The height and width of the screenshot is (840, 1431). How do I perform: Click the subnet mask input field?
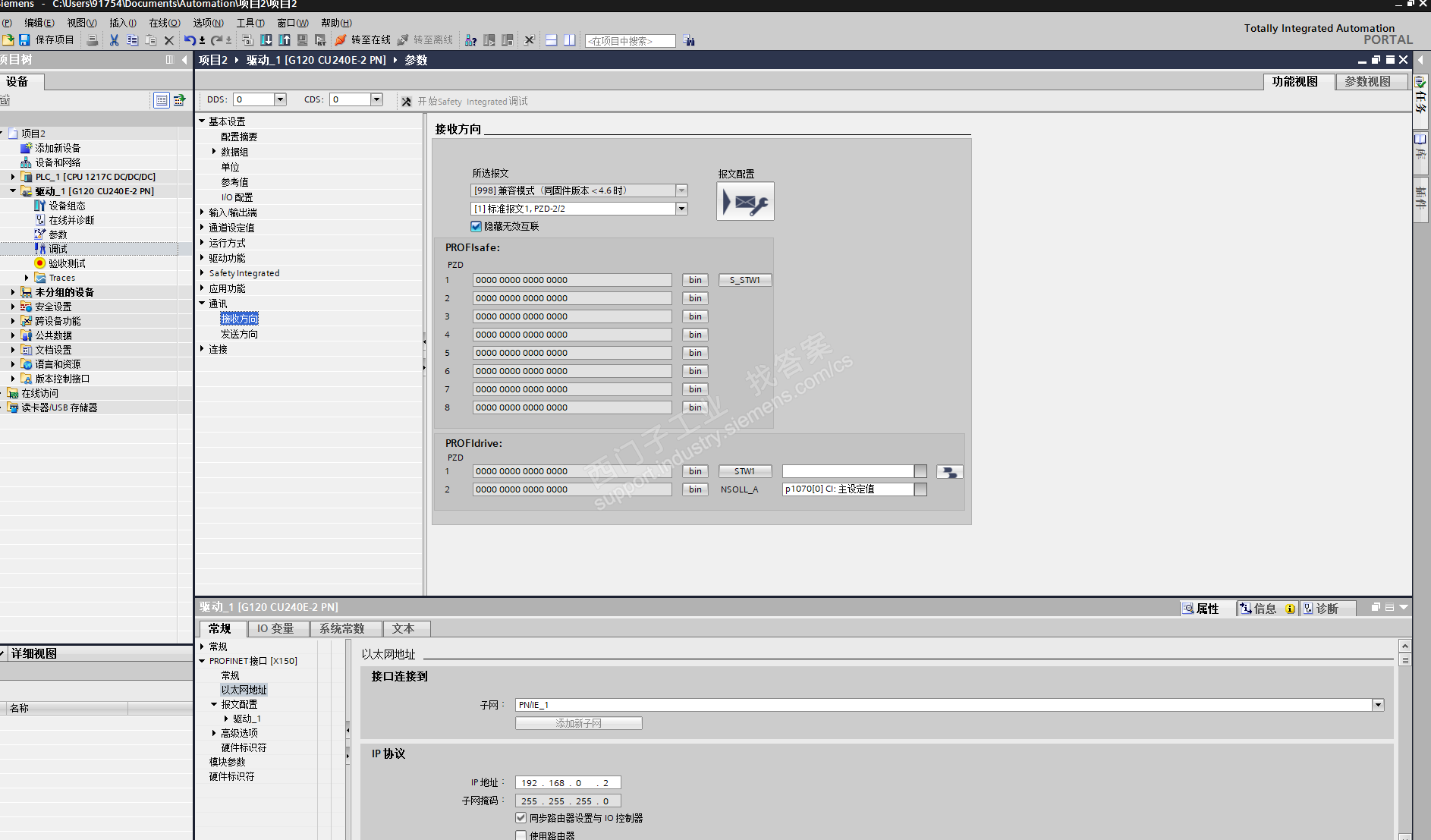[568, 801]
